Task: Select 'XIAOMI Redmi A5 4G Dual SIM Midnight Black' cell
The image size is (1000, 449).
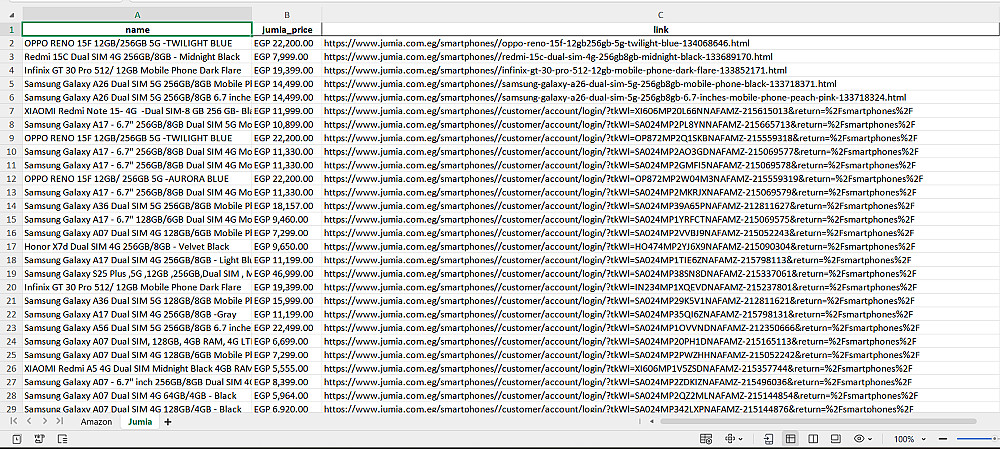Action: click(137, 368)
